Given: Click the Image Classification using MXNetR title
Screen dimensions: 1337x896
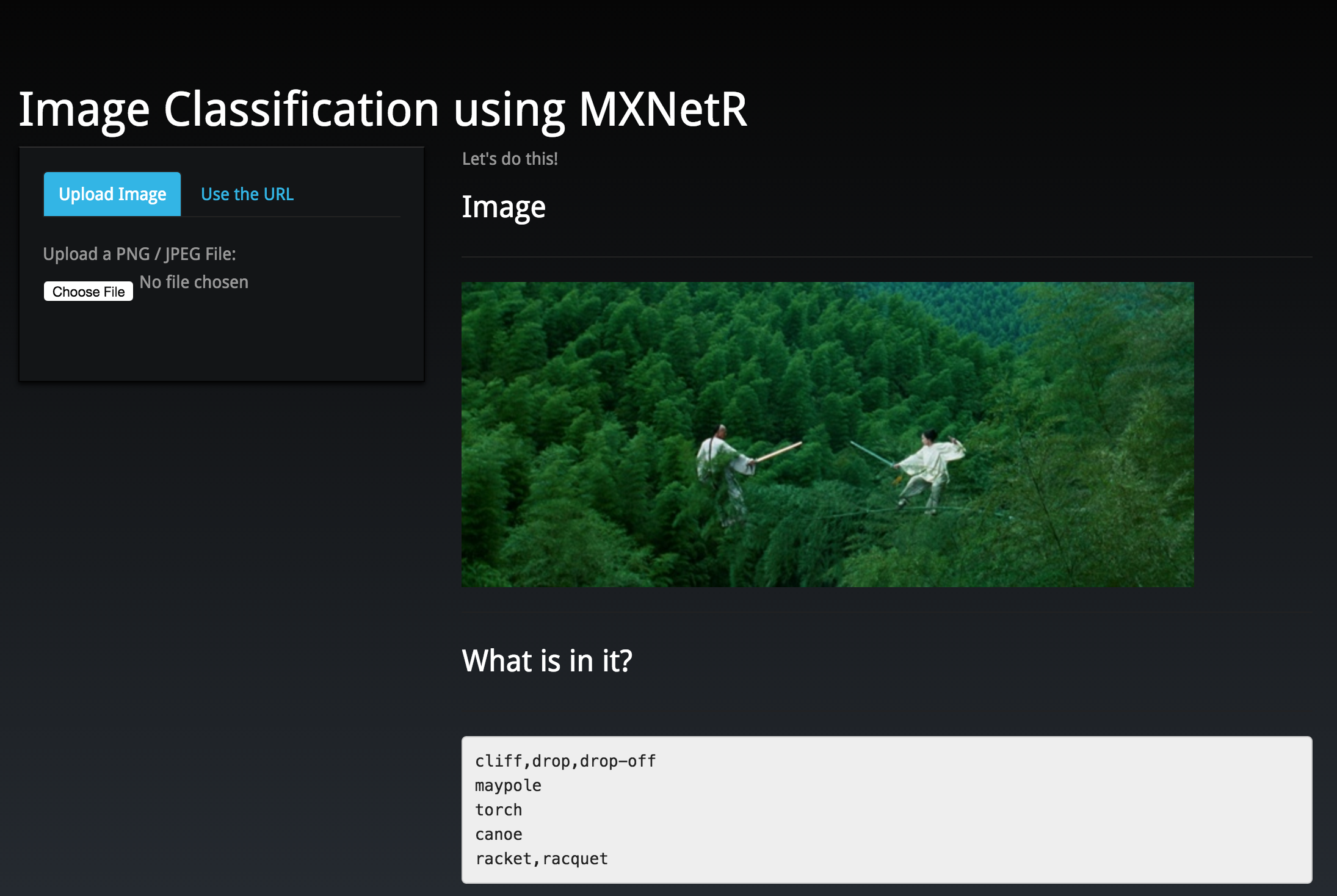Looking at the screenshot, I should tap(383, 110).
